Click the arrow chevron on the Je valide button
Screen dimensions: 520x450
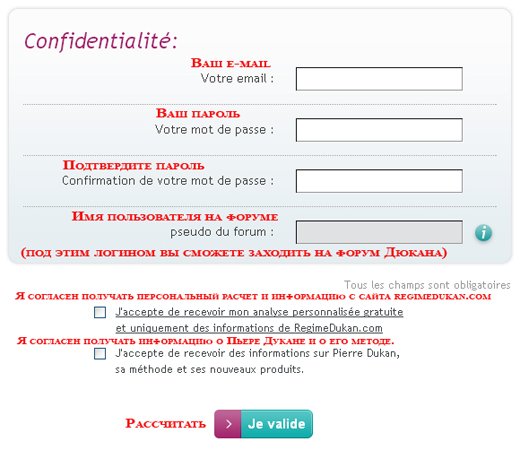228,424
